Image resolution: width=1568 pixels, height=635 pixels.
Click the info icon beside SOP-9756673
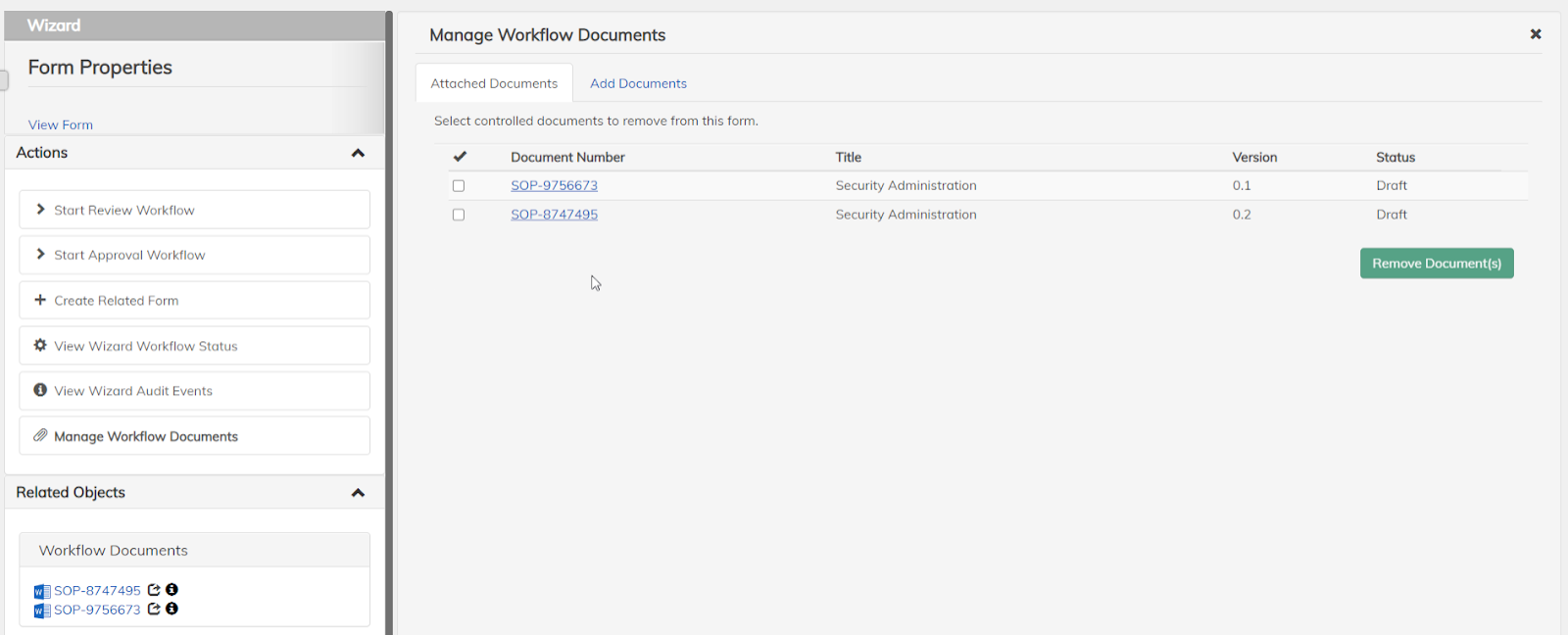171,610
